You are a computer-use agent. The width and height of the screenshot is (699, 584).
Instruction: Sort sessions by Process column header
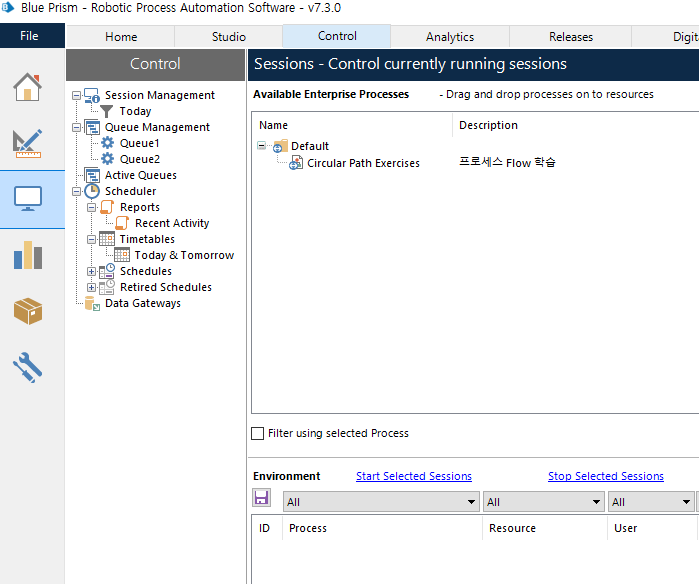pyautogui.click(x=382, y=528)
